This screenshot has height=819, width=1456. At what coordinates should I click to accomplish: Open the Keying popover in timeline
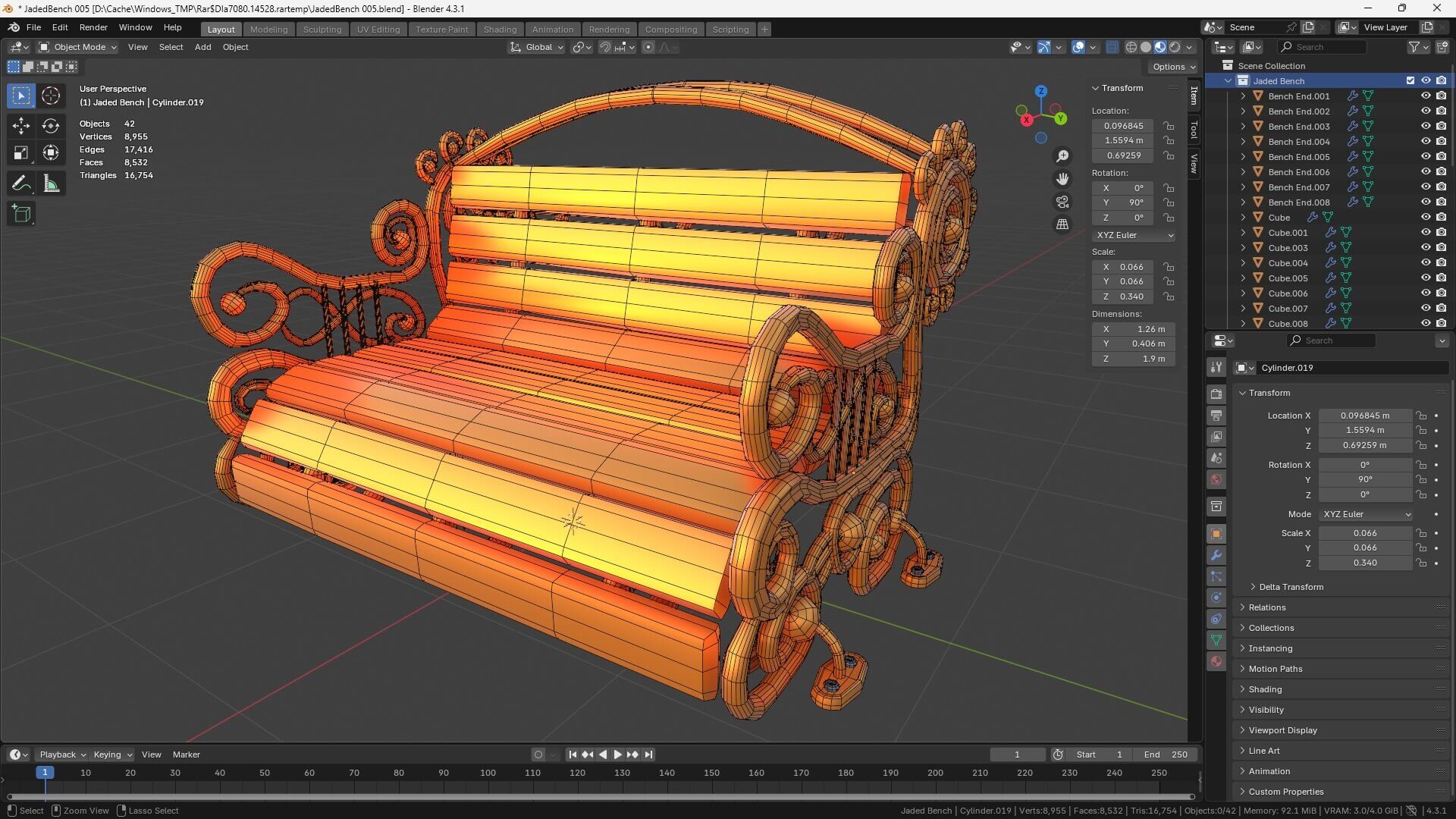click(x=111, y=755)
